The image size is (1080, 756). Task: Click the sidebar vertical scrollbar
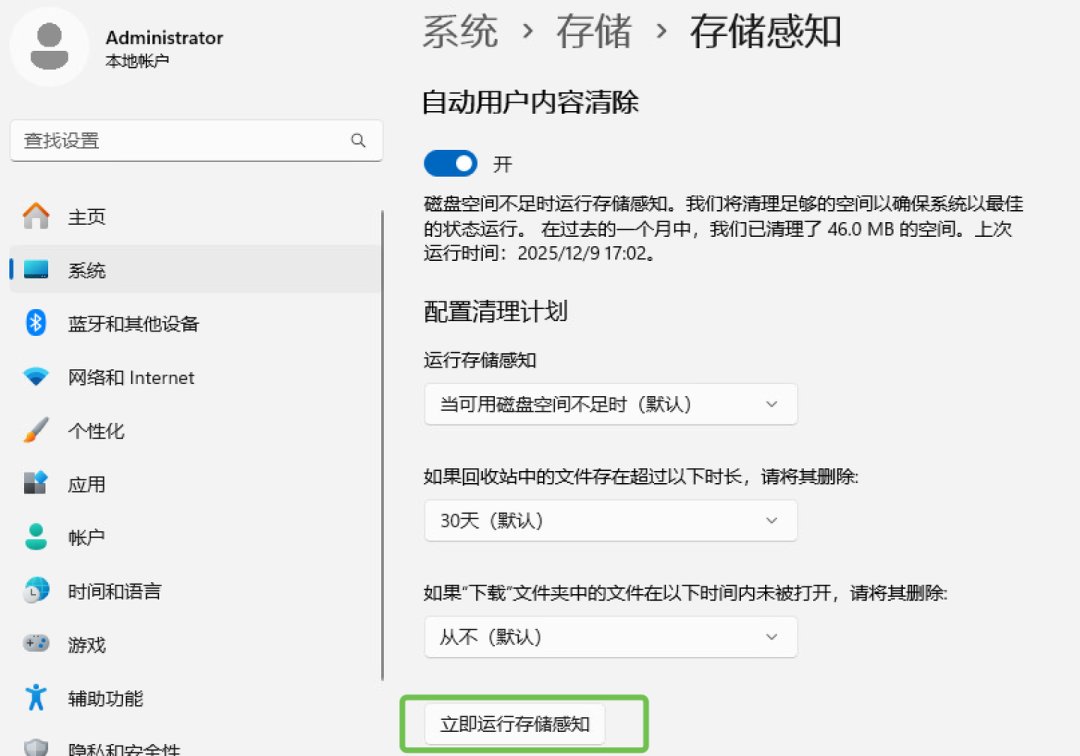pyautogui.click(x=382, y=445)
